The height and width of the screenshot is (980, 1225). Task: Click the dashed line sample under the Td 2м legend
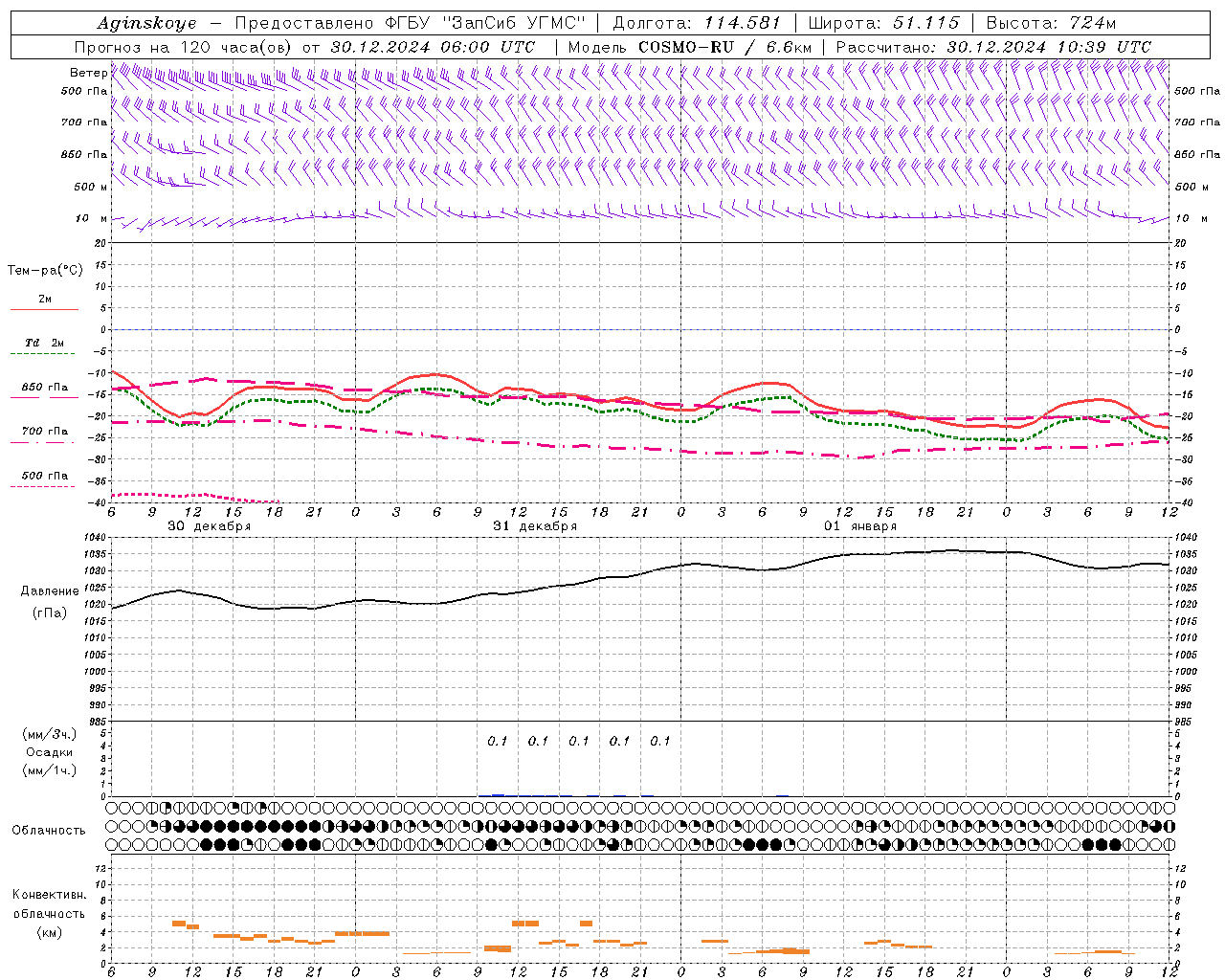[x=43, y=354]
